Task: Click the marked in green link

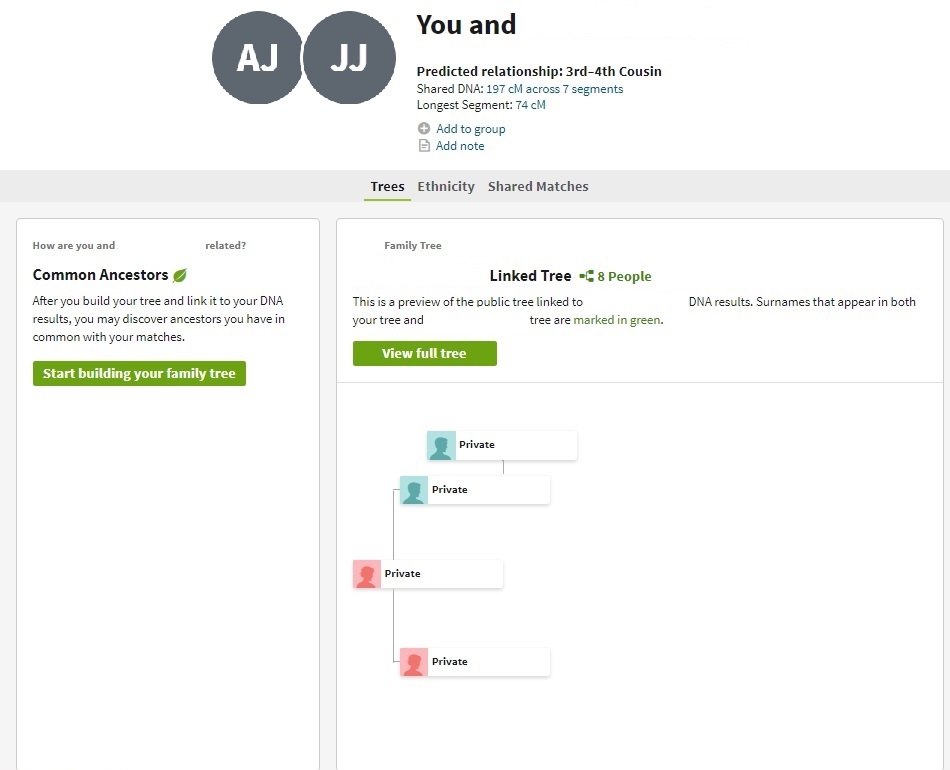Action: [617, 321]
